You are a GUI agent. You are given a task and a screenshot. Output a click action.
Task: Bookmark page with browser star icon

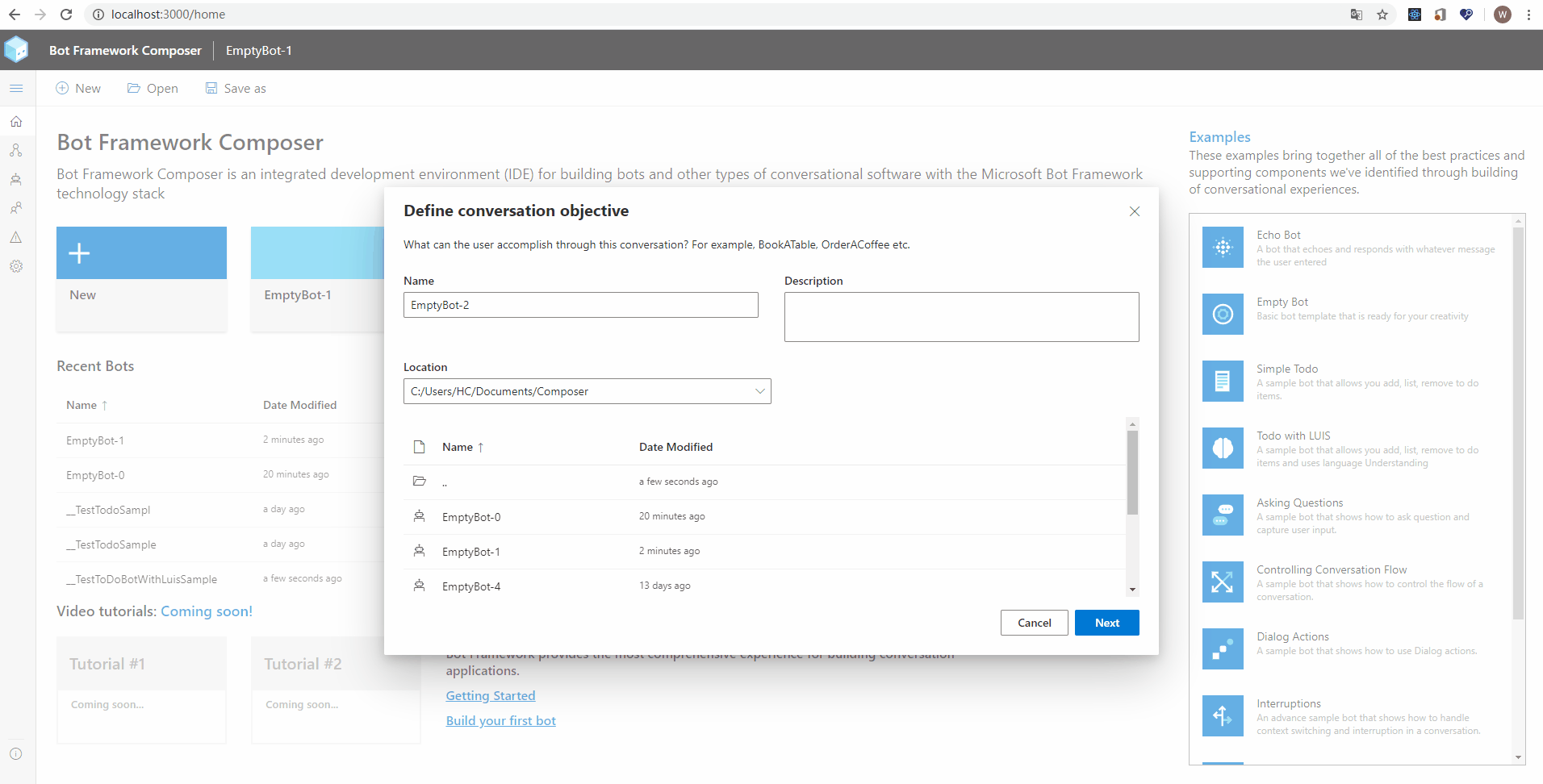pos(1382,15)
